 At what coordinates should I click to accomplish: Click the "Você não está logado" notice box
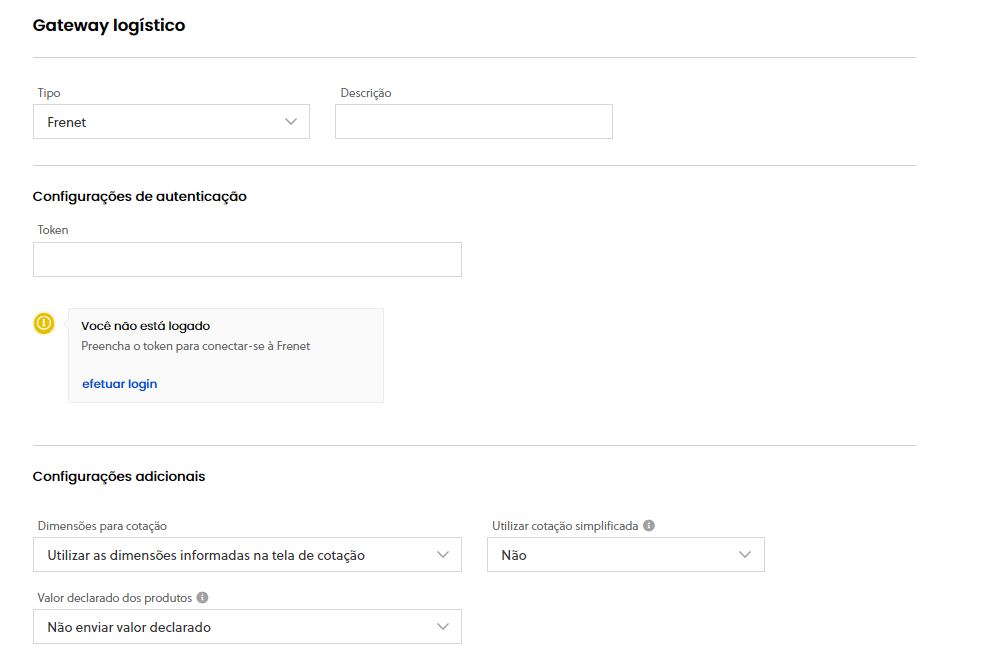coord(225,355)
